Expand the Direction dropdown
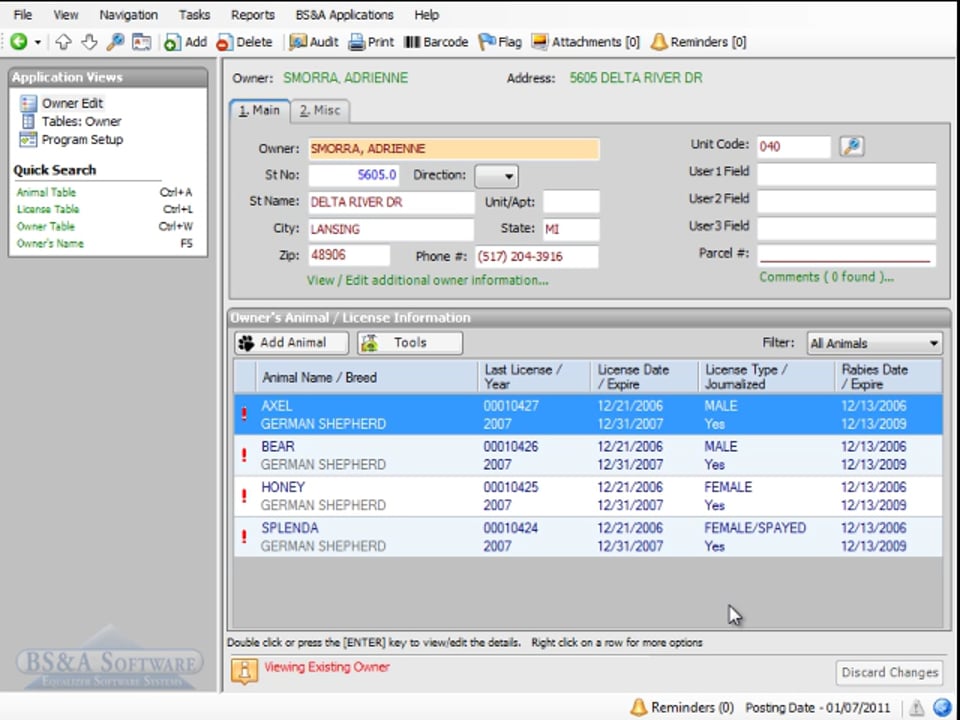This screenshot has height=720, width=960. (496, 176)
